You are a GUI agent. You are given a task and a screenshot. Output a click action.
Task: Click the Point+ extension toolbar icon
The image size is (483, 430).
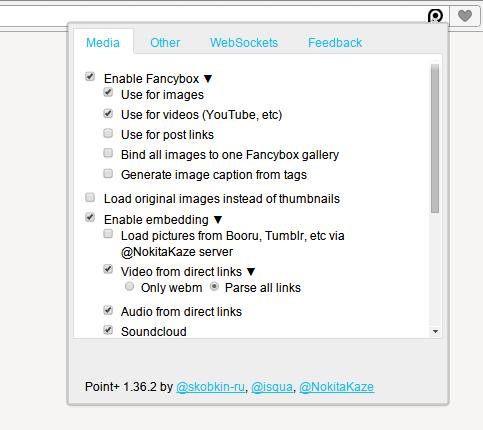[435, 16]
